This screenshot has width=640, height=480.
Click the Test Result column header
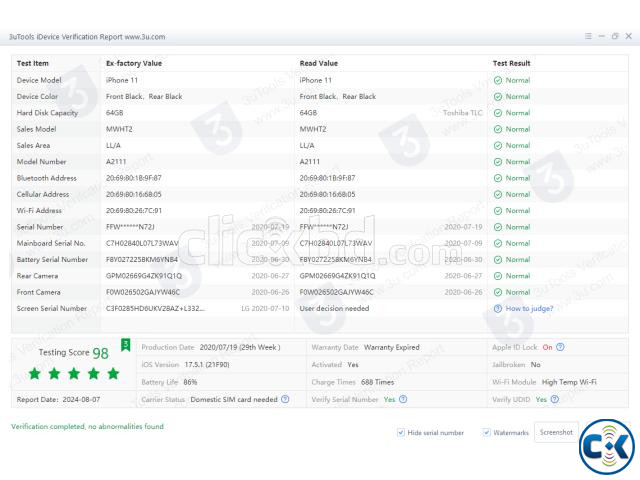(x=511, y=63)
